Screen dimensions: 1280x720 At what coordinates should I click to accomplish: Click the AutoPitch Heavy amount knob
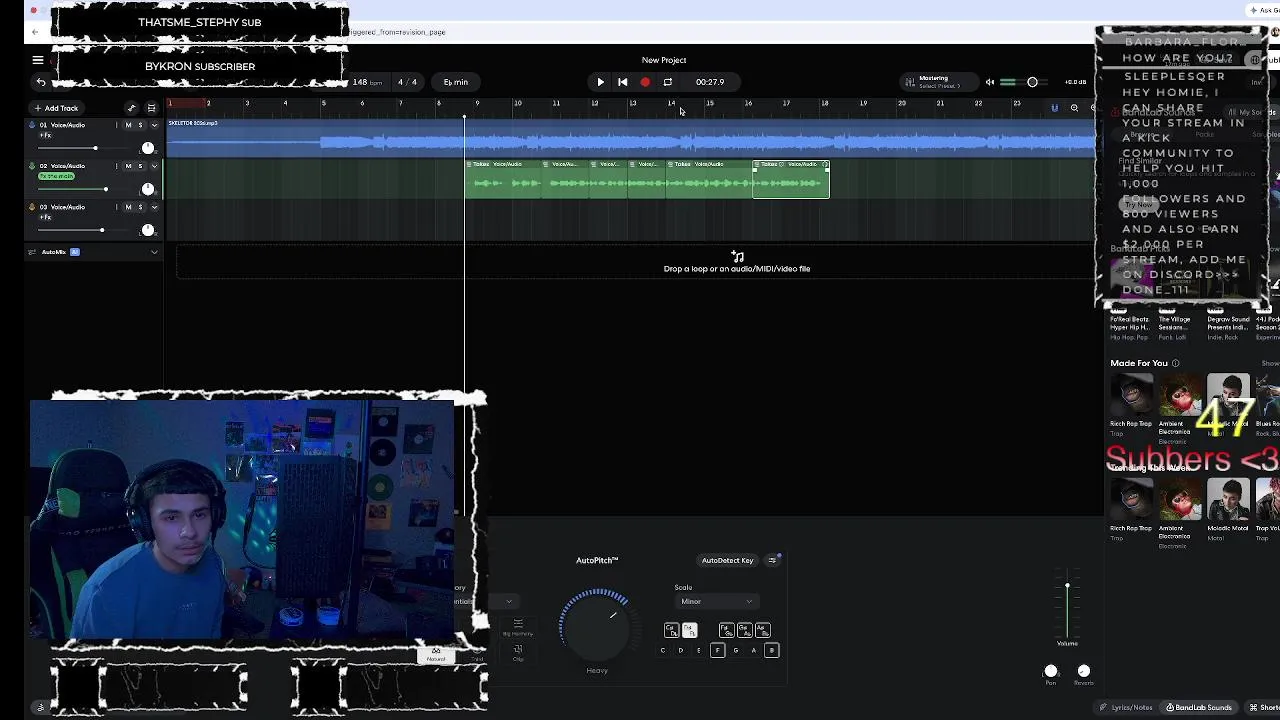tap(597, 628)
